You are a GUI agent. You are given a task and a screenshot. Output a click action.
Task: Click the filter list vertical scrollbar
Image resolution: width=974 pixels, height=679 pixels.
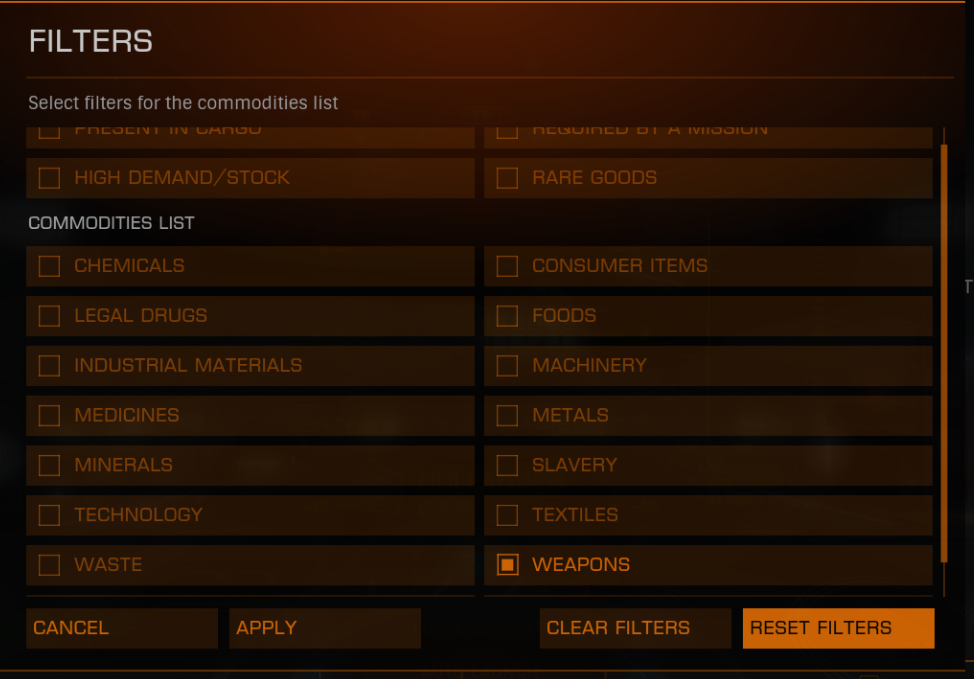click(944, 353)
